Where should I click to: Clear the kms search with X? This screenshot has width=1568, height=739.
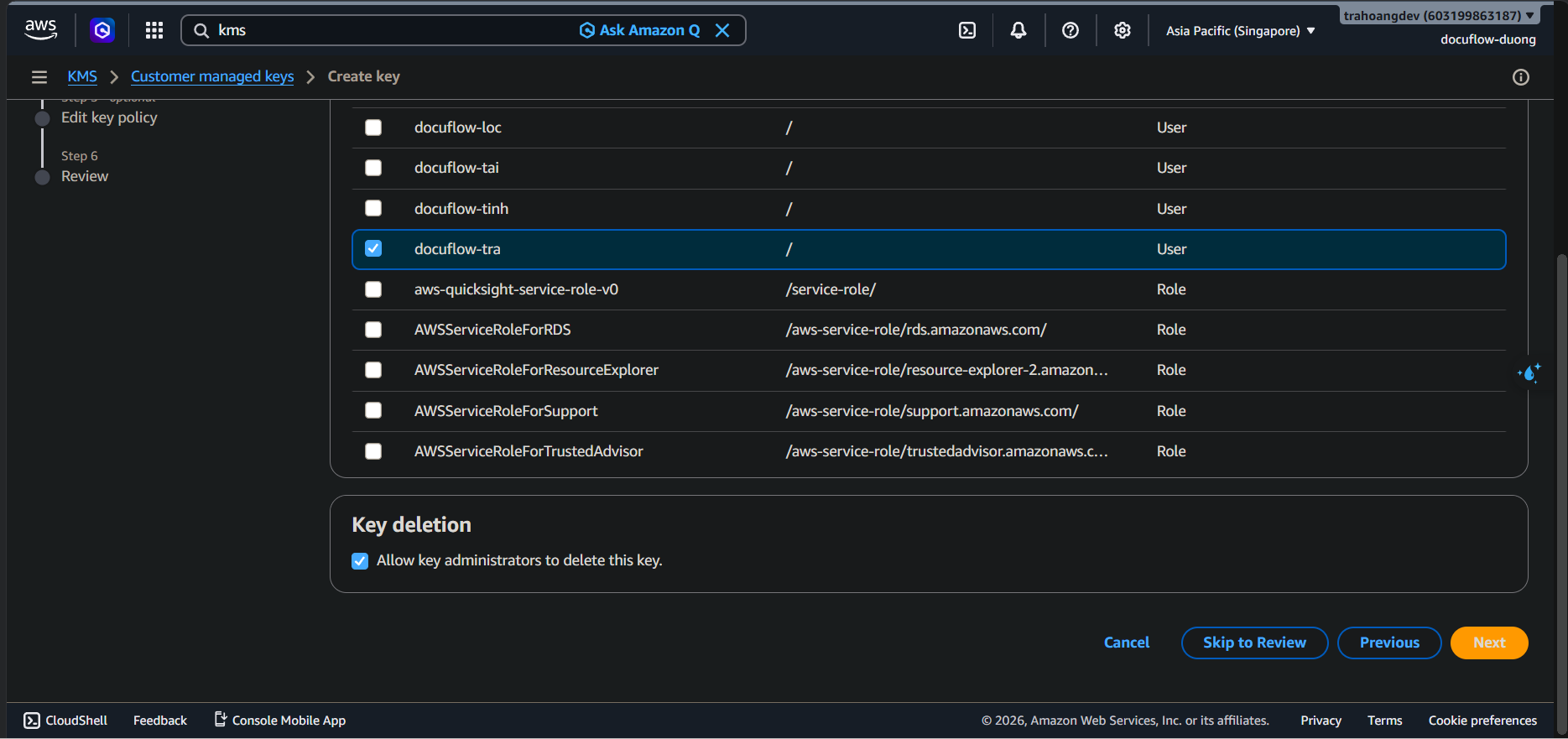click(722, 30)
